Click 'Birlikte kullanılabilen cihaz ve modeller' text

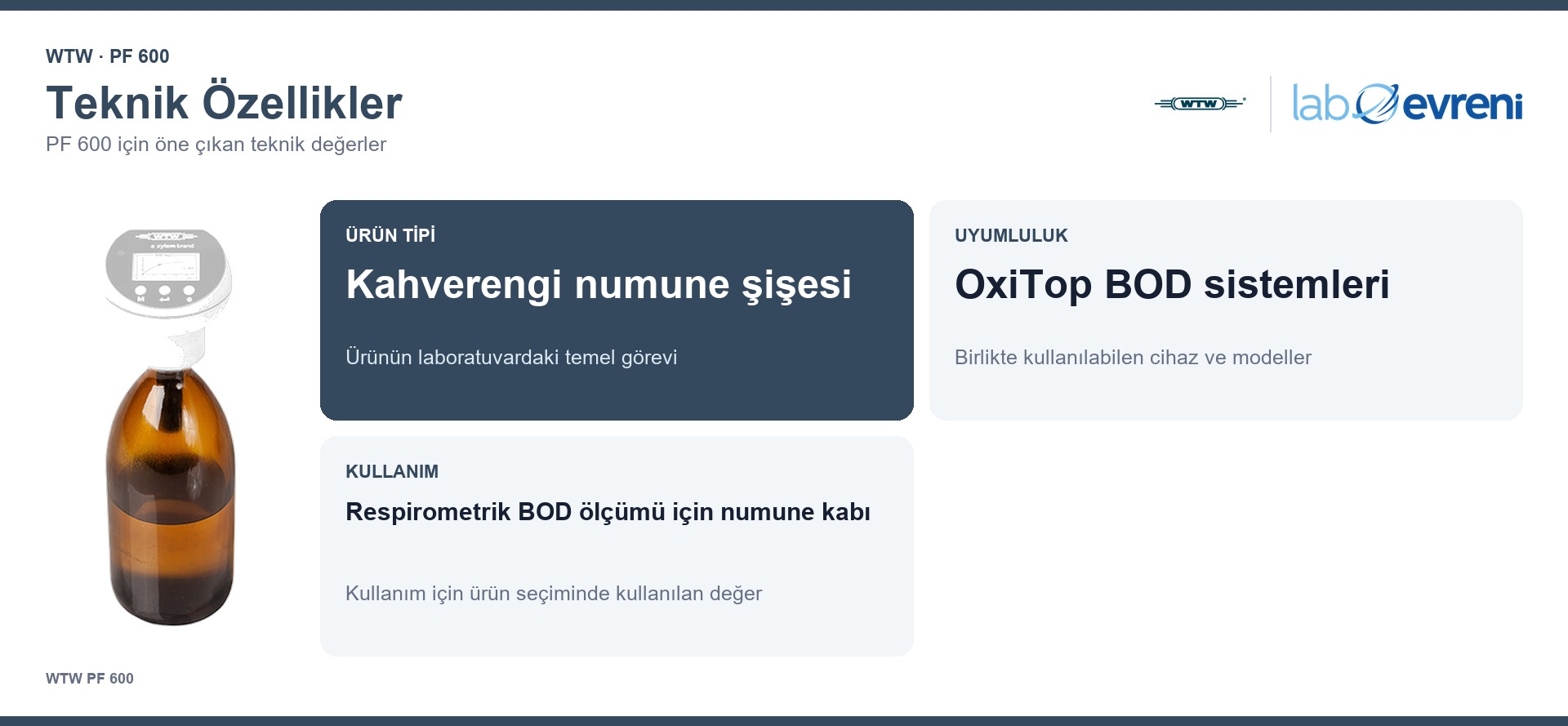(1133, 358)
